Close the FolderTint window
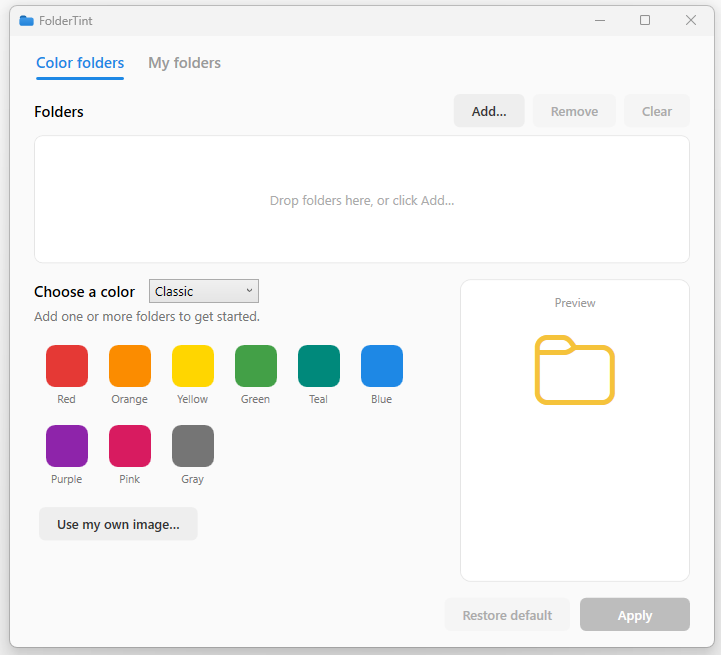 tap(691, 20)
